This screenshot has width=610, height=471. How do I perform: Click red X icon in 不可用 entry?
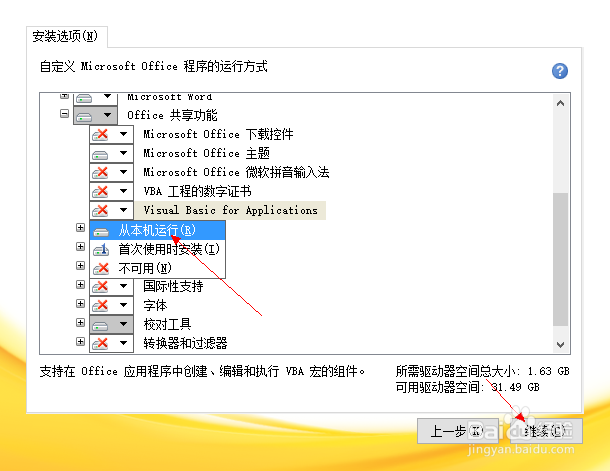pyautogui.click(x=101, y=269)
